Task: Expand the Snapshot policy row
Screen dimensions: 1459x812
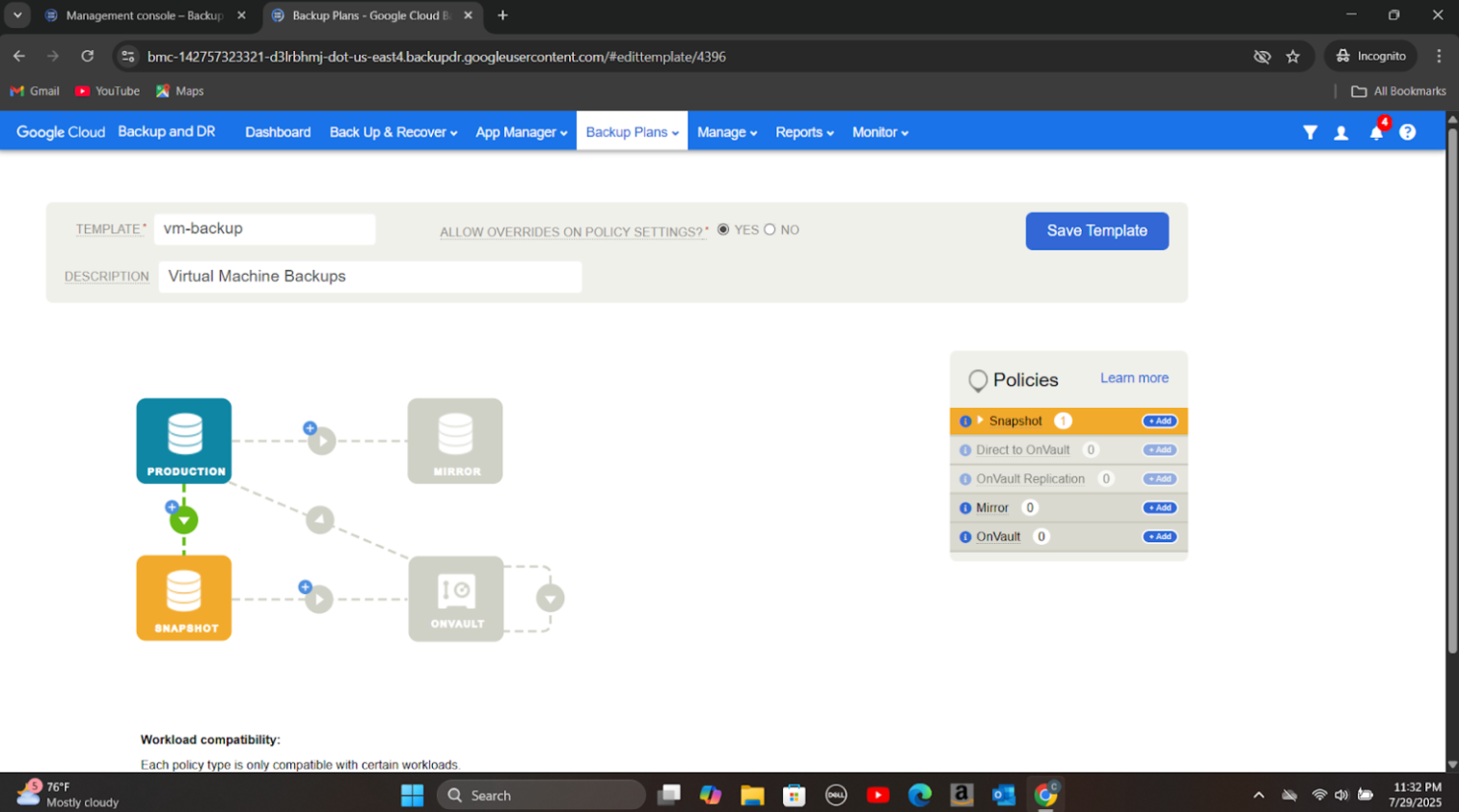Action: click(x=980, y=420)
